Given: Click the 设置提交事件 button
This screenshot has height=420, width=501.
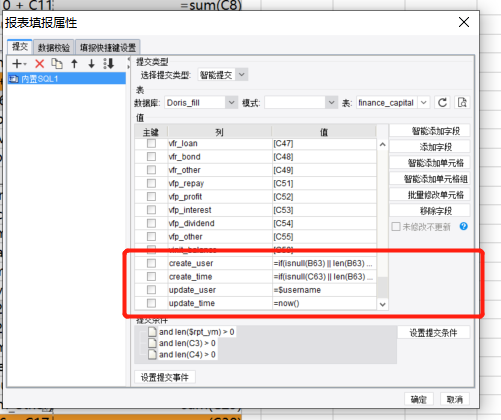Looking at the screenshot, I should 165,377.
